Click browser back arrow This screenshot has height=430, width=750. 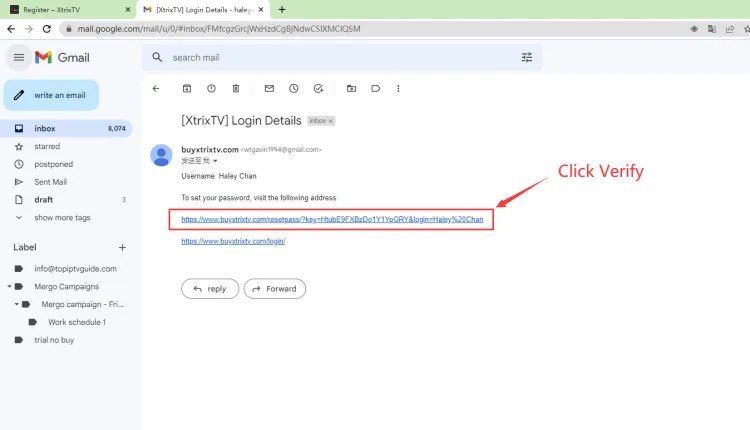coord(11,29)
